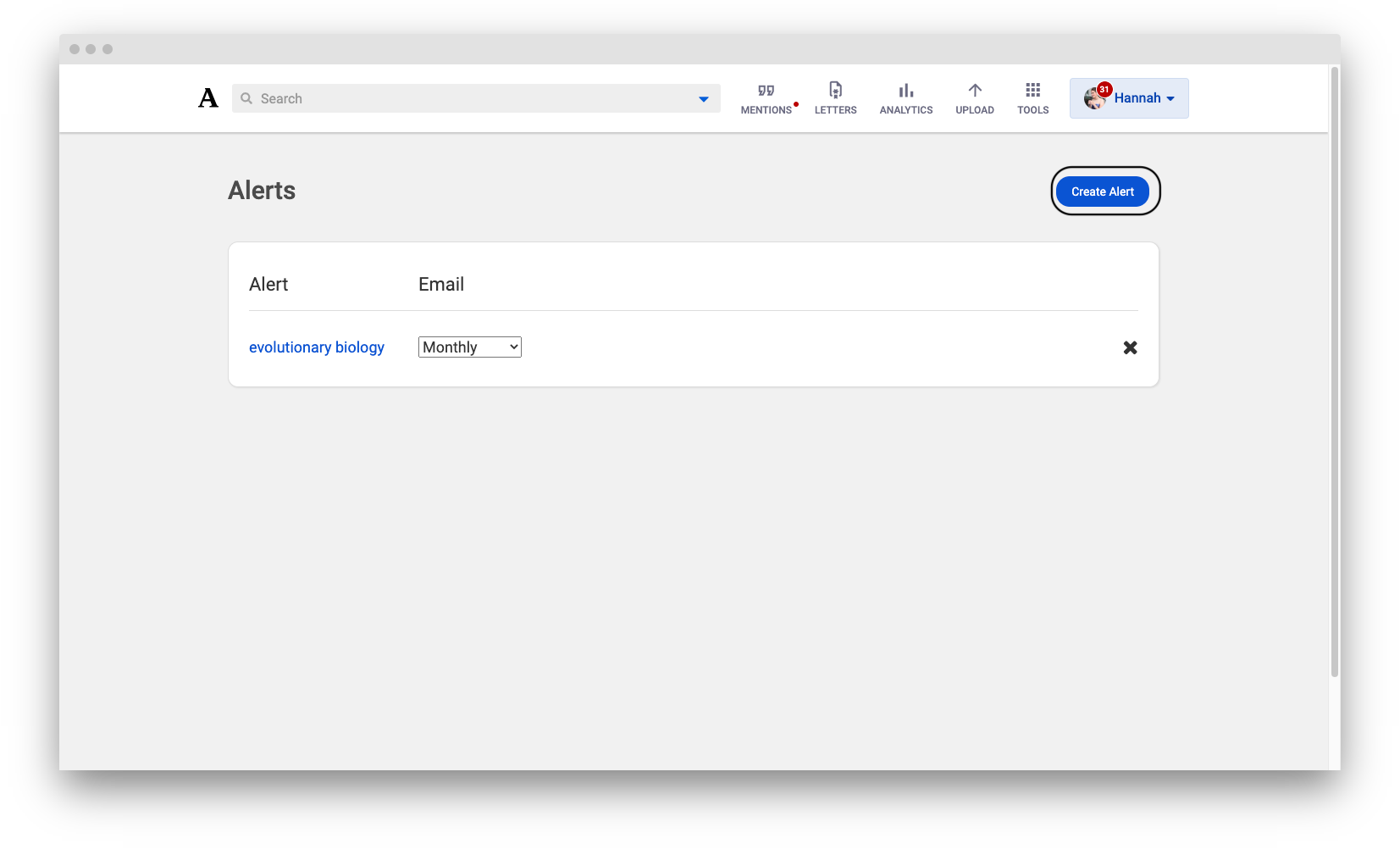Focus the Search input field
Viewport: 1400px width, 855px height.
pos(476,98)
